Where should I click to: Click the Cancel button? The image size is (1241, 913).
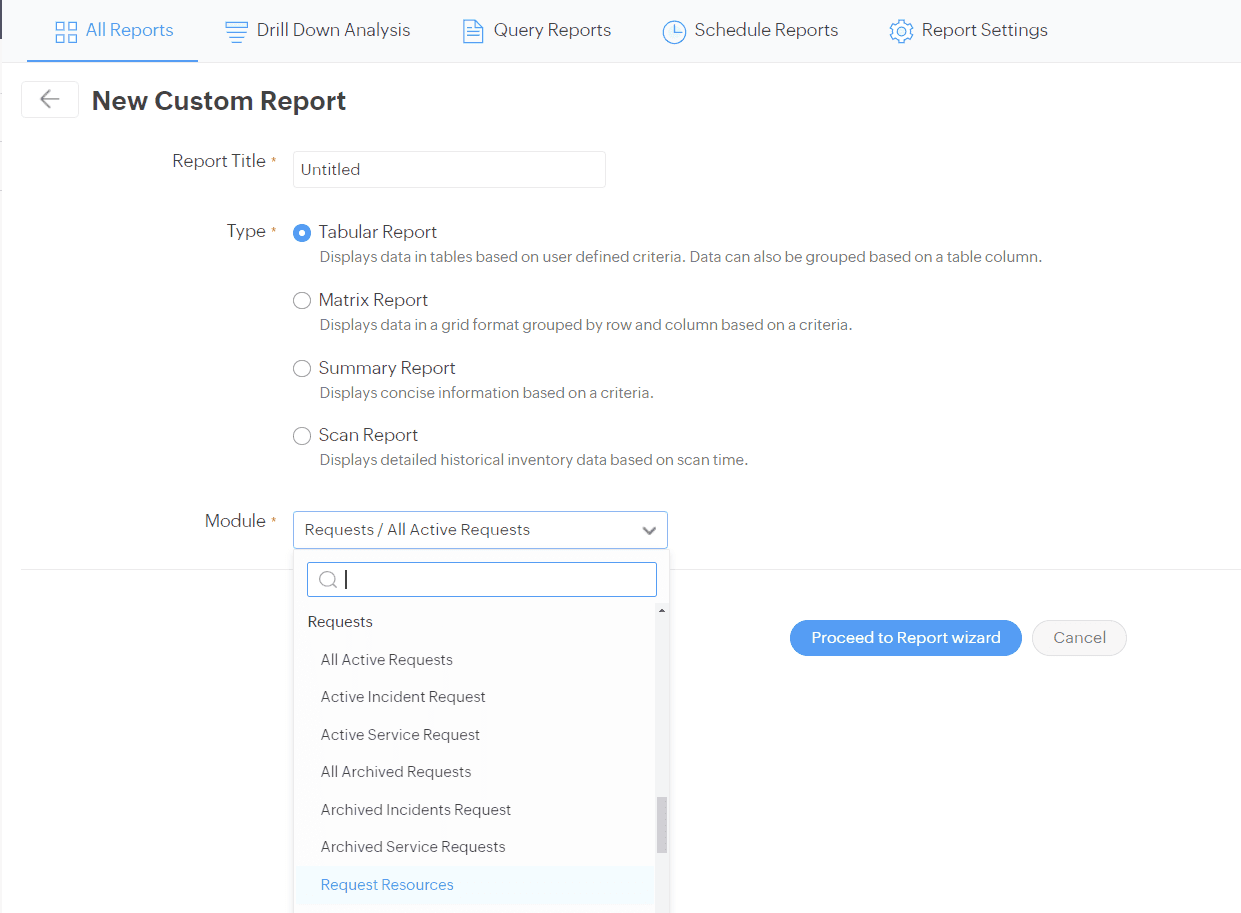click(1079, 637)
